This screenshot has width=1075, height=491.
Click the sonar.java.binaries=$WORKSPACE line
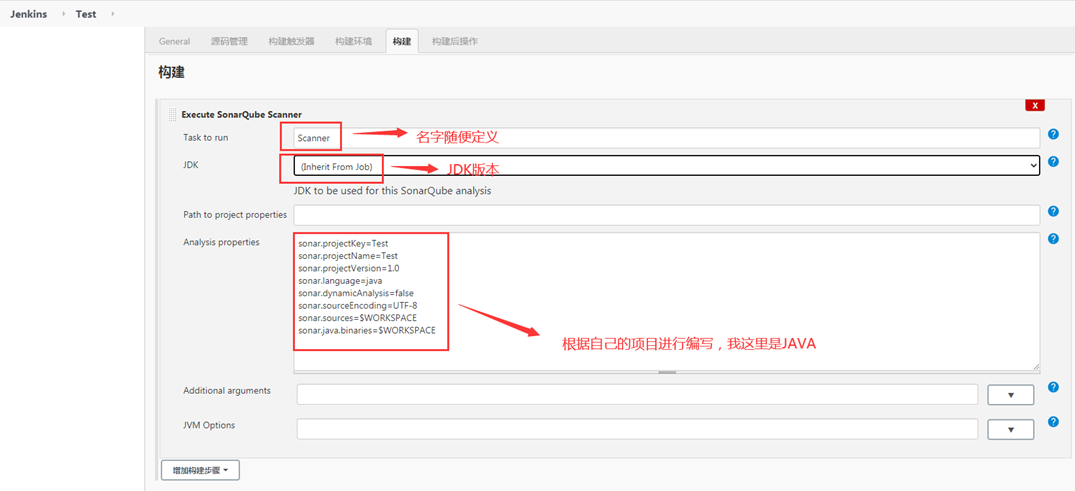[x=367, y=330]
